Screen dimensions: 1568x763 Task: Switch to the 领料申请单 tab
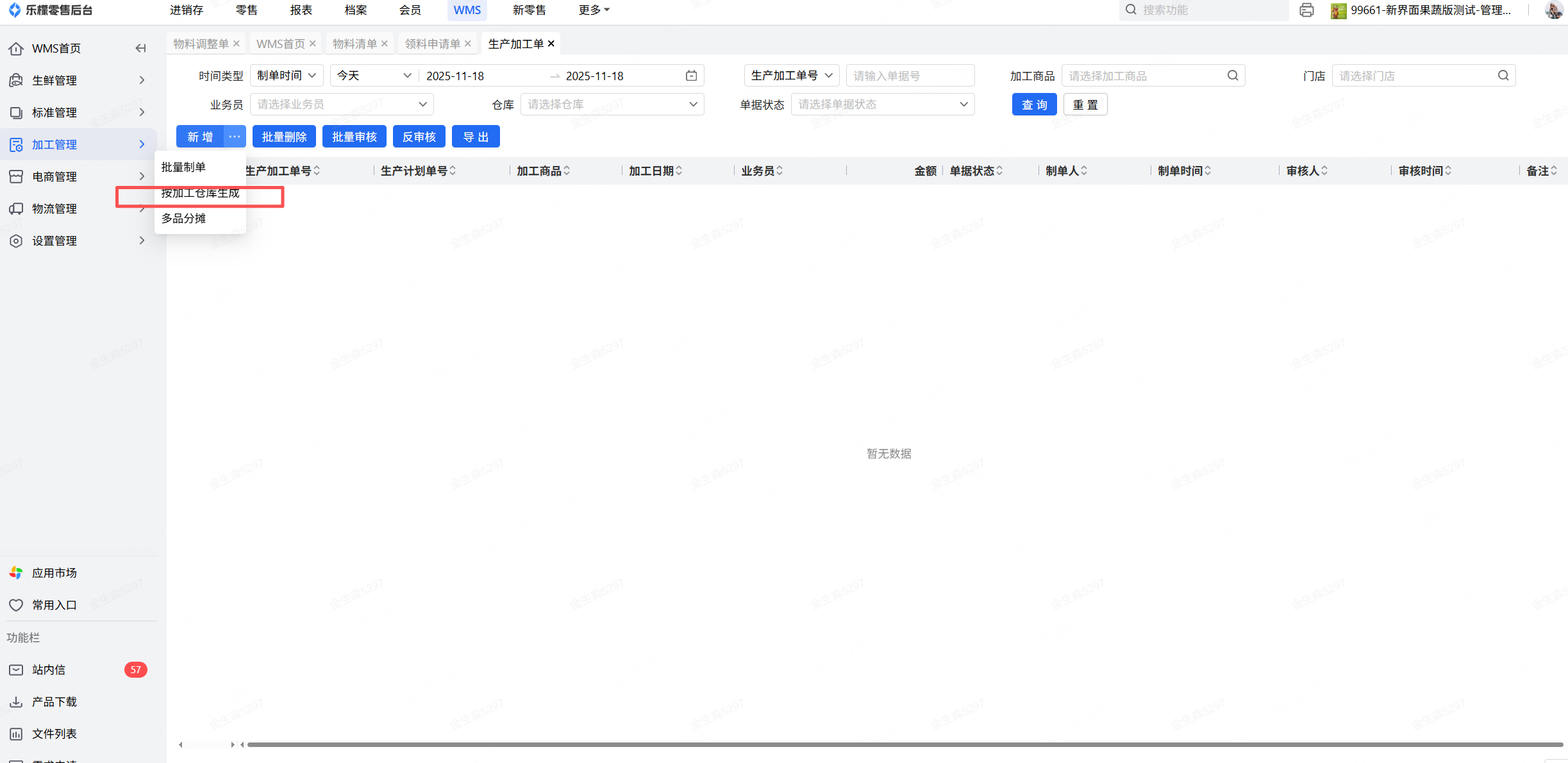pos(432,44)
